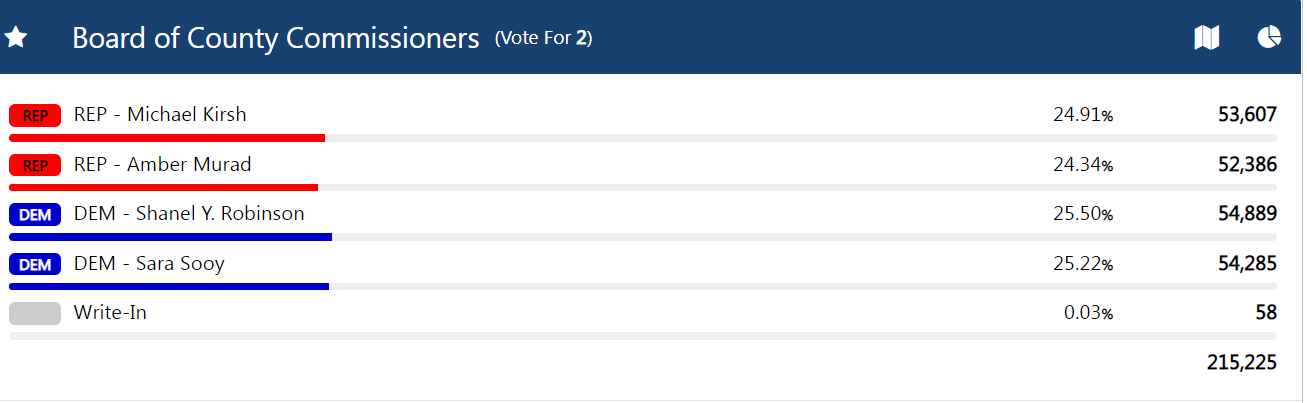1307x403 pixels.
Task: Click the Vote For 2 label
Action: 543,39
